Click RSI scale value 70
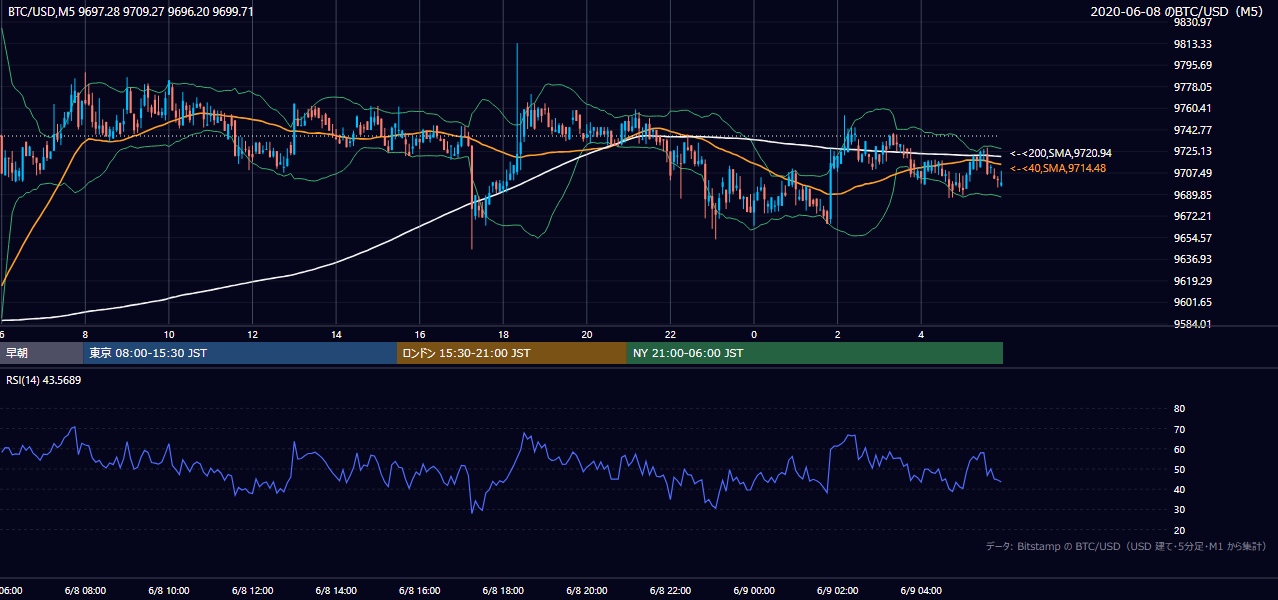Image resolution: width=1278 pixels, height=600 pixels. 1179,429
